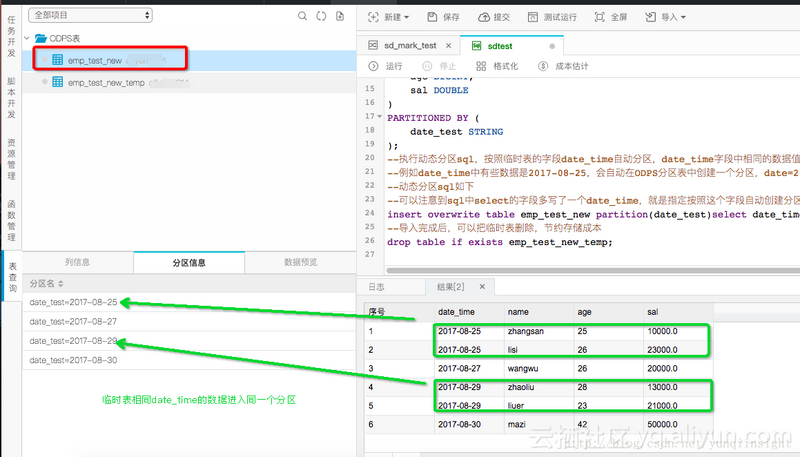Click the sdtest tab file icon
This screenshot has width=800, height=457.
click(476, 46)
